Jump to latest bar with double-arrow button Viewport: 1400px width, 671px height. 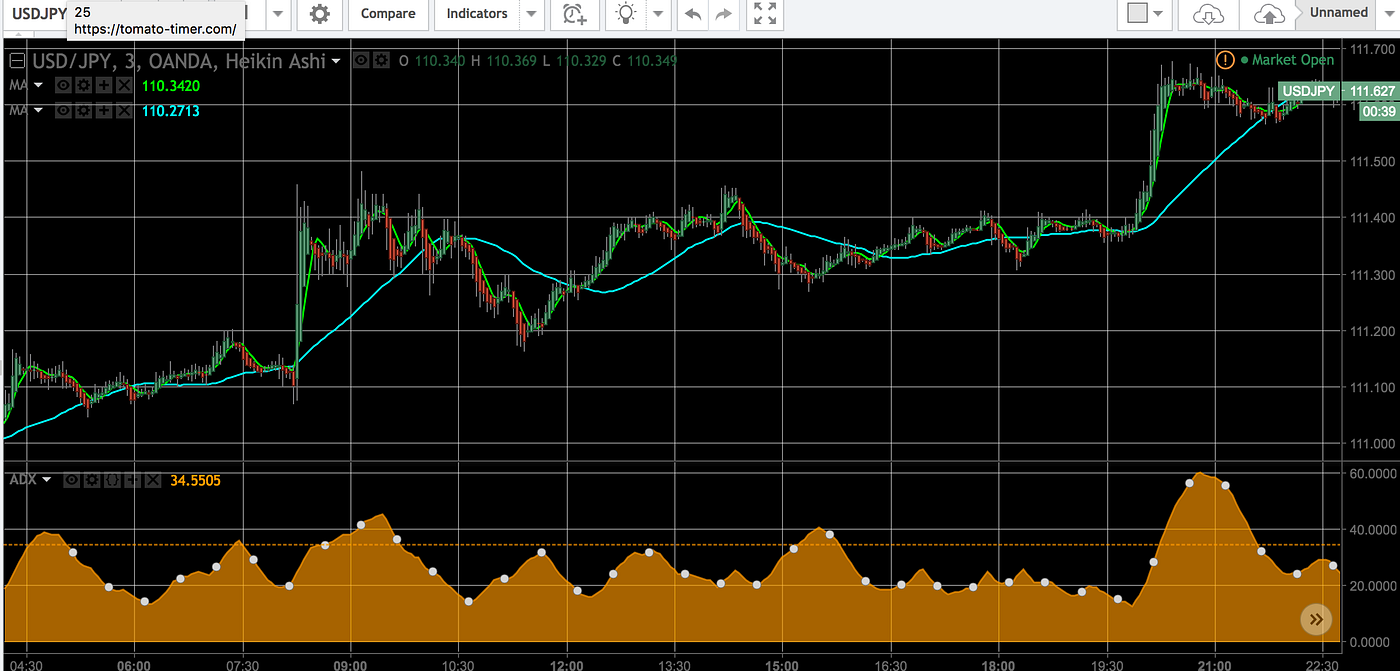1316,620
